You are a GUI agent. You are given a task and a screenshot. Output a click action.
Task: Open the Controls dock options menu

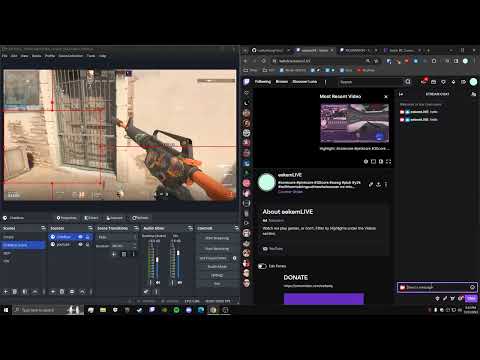236,228
